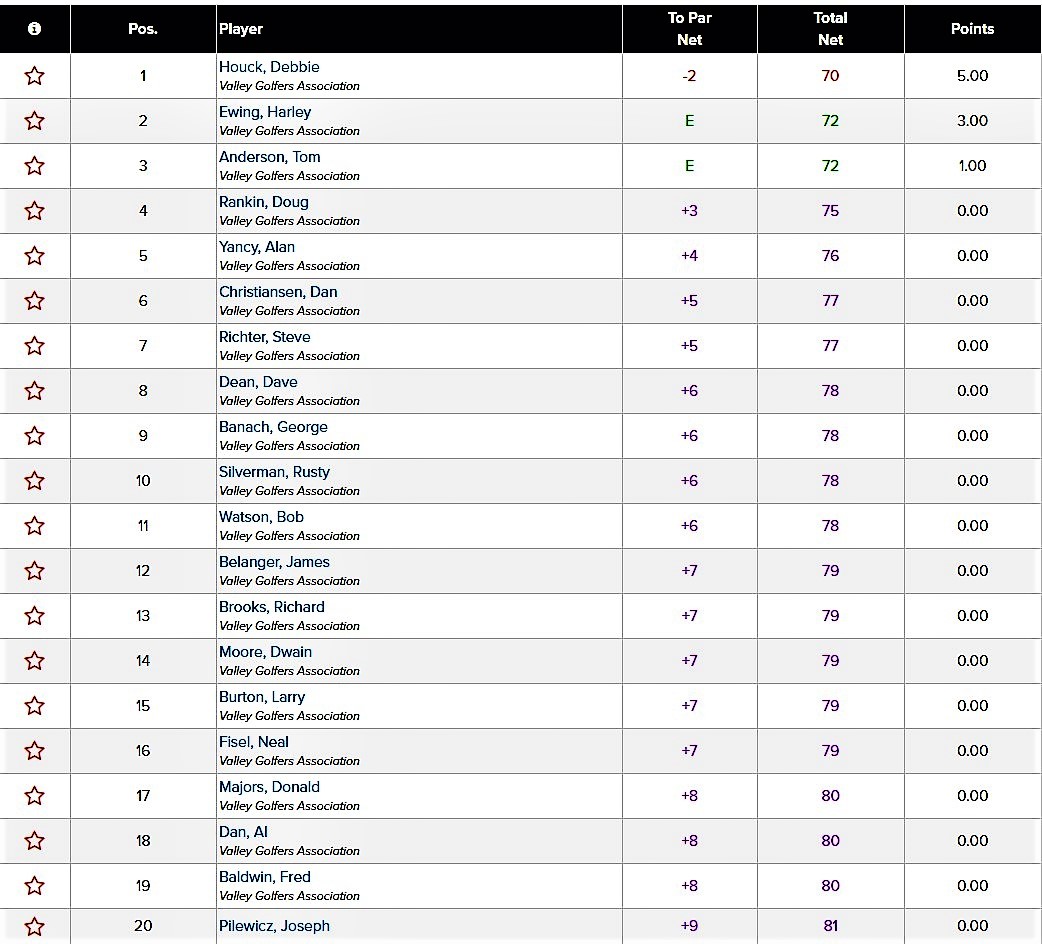The height and width of the screenshot is (944, 1042).
Task: Sort by the Points column header
Action: pyautogui.click(x=972, y=29)
